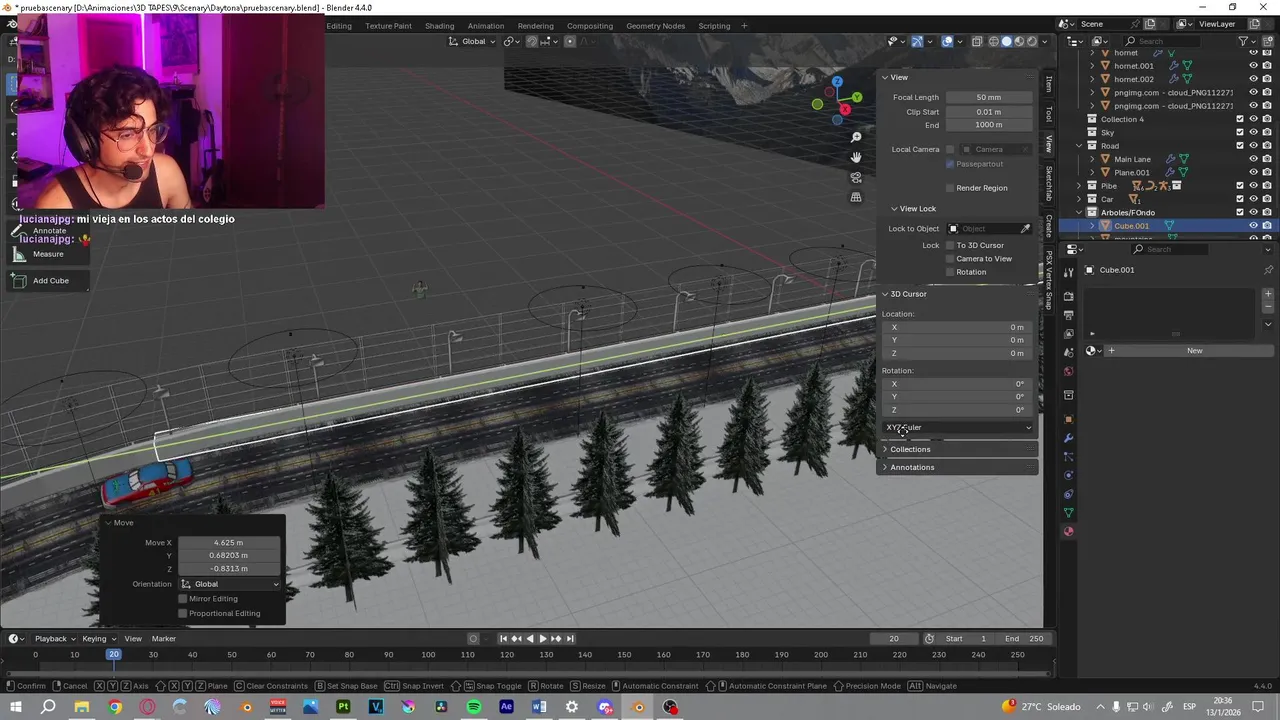Open the Particles properties tab icon

(1068, 457)
